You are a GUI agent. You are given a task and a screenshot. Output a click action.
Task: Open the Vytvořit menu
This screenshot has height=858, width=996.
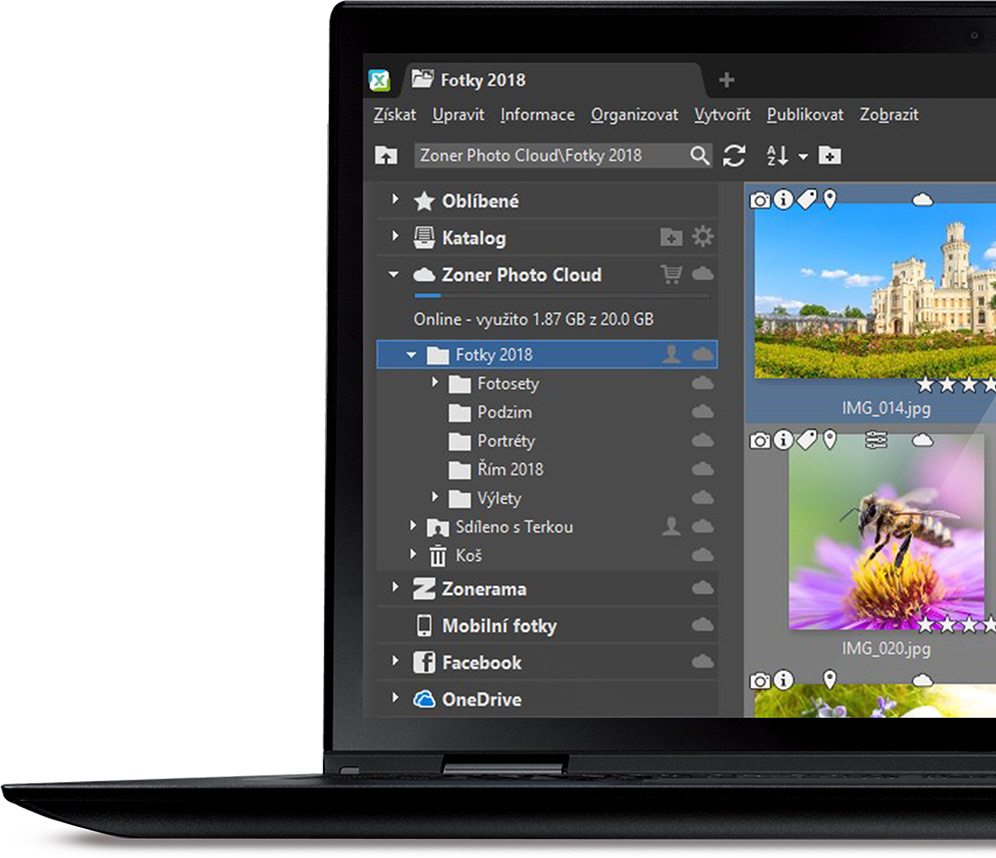[722, 115]
